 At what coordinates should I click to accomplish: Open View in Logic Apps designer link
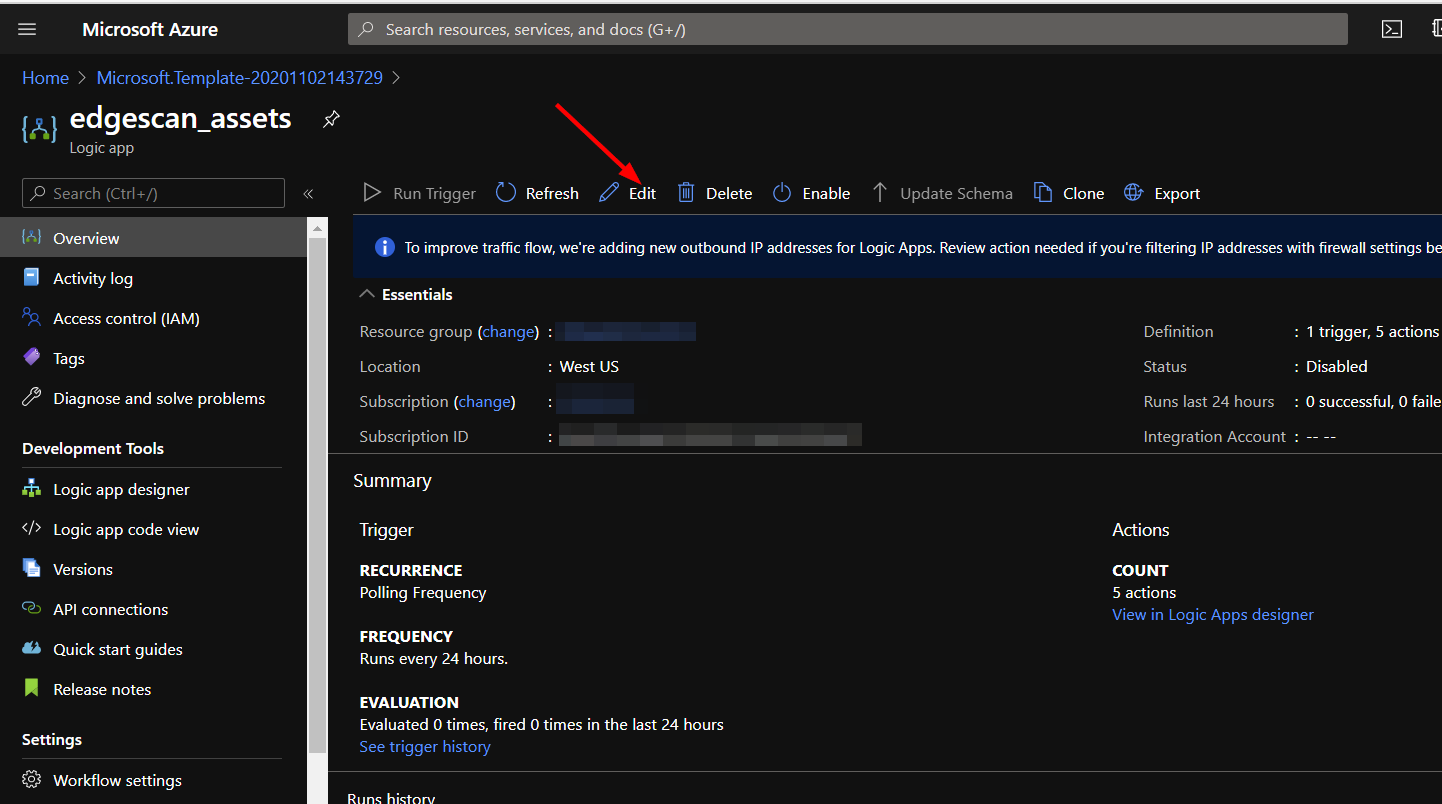click(x=1213, y=614)
